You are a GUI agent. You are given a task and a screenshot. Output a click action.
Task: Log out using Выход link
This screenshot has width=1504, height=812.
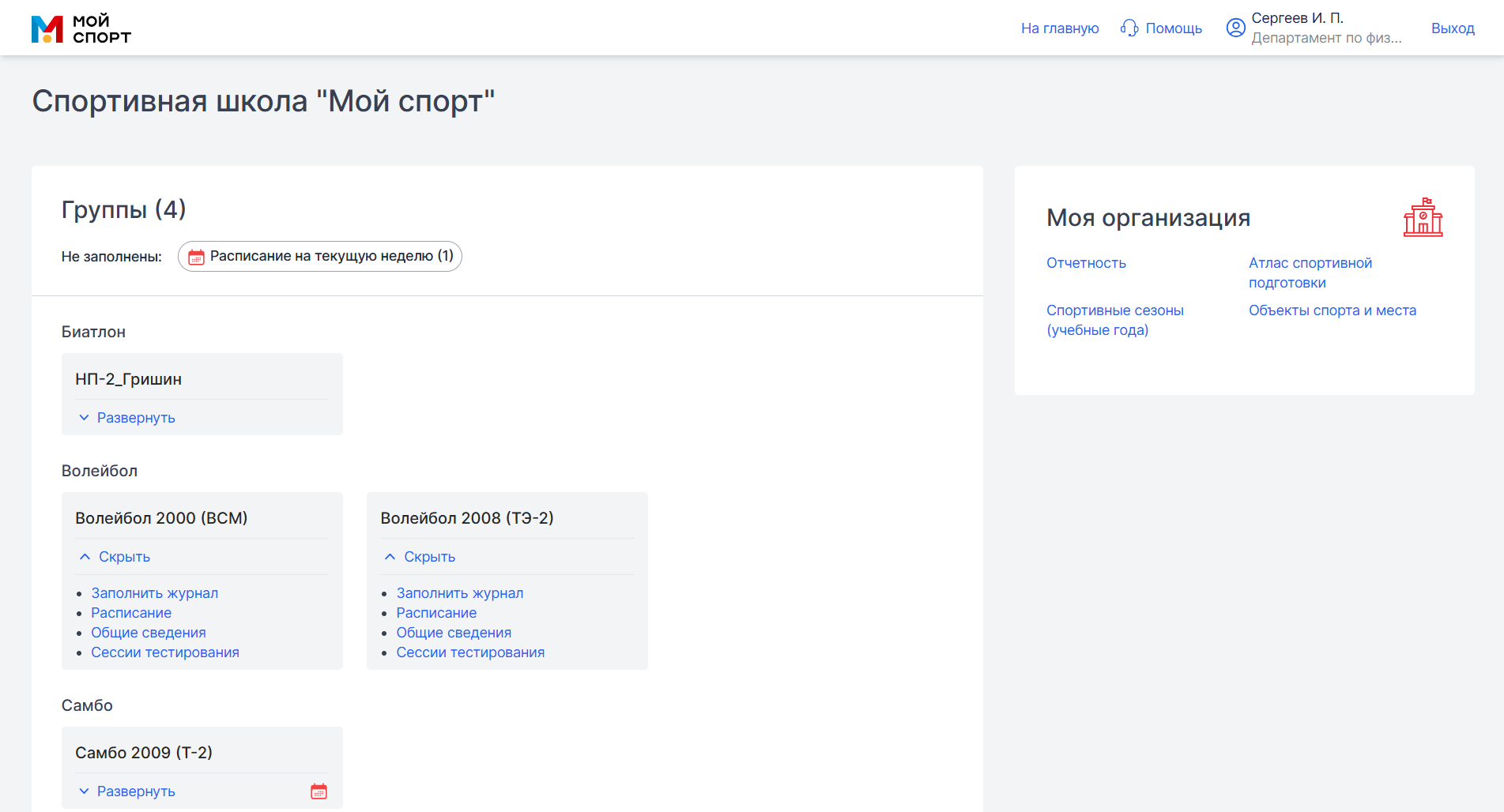point(1452,28)
